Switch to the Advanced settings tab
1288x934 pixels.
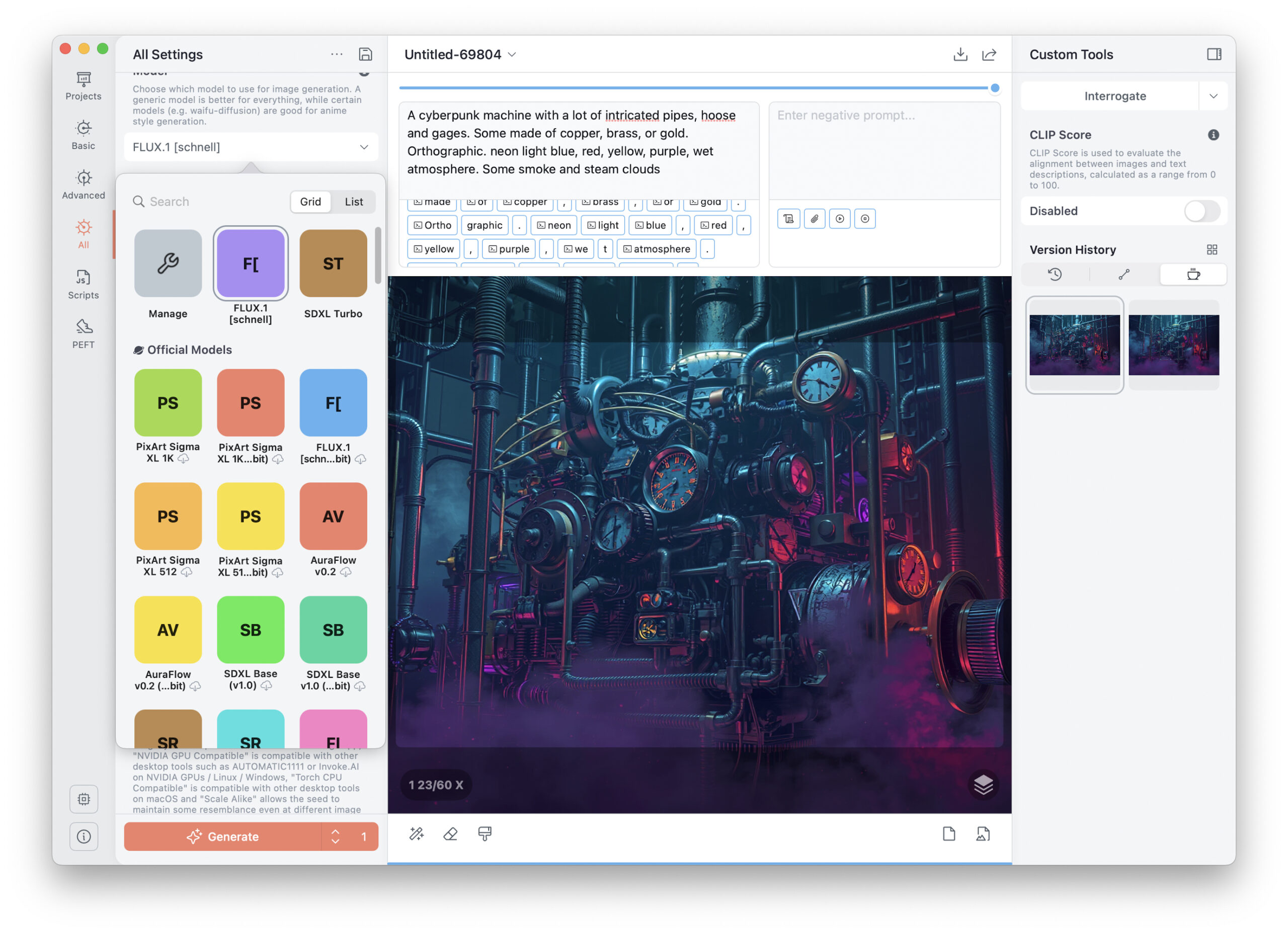84,185
